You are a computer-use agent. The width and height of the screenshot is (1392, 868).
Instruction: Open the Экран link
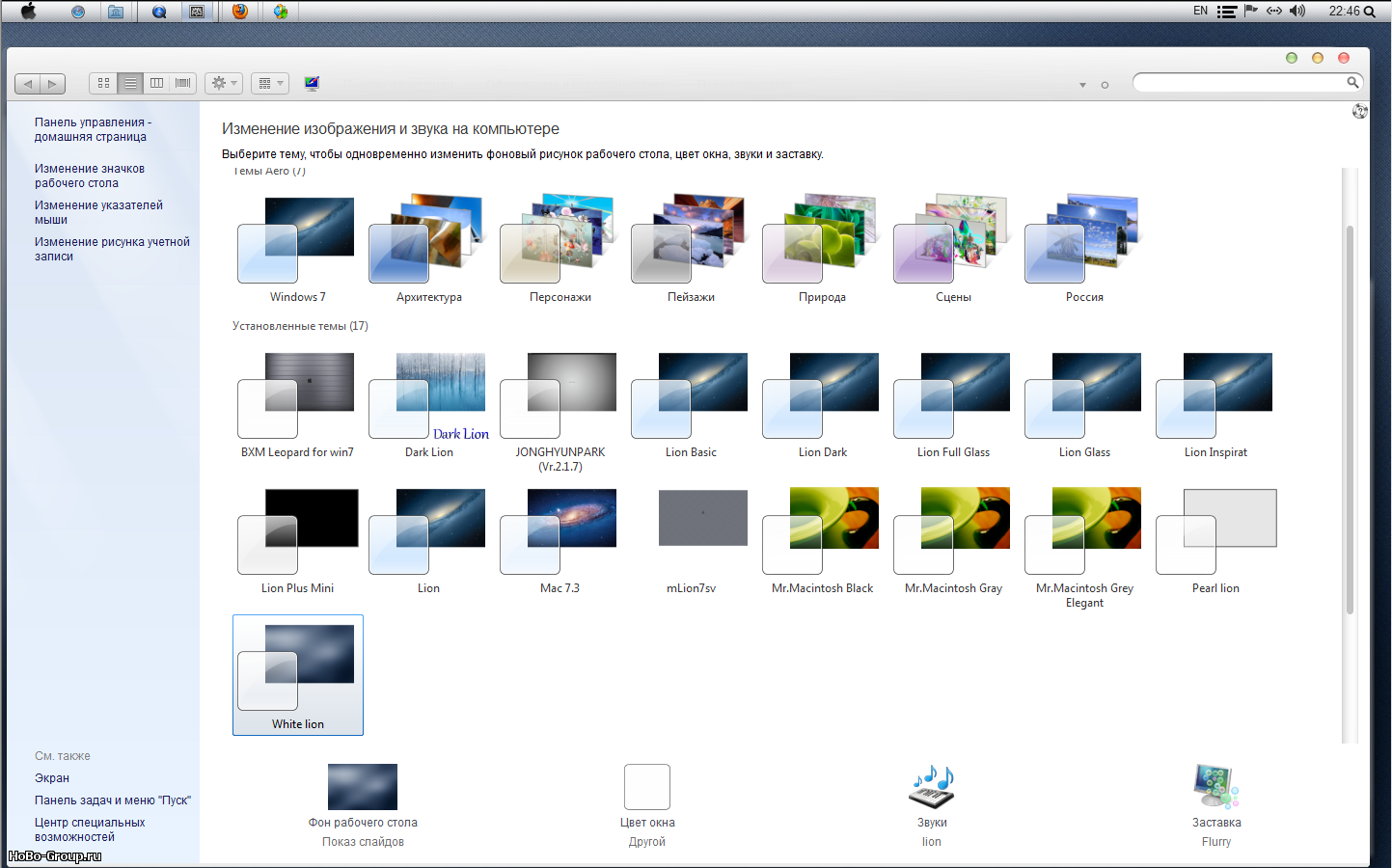click(x=52, y=778)
